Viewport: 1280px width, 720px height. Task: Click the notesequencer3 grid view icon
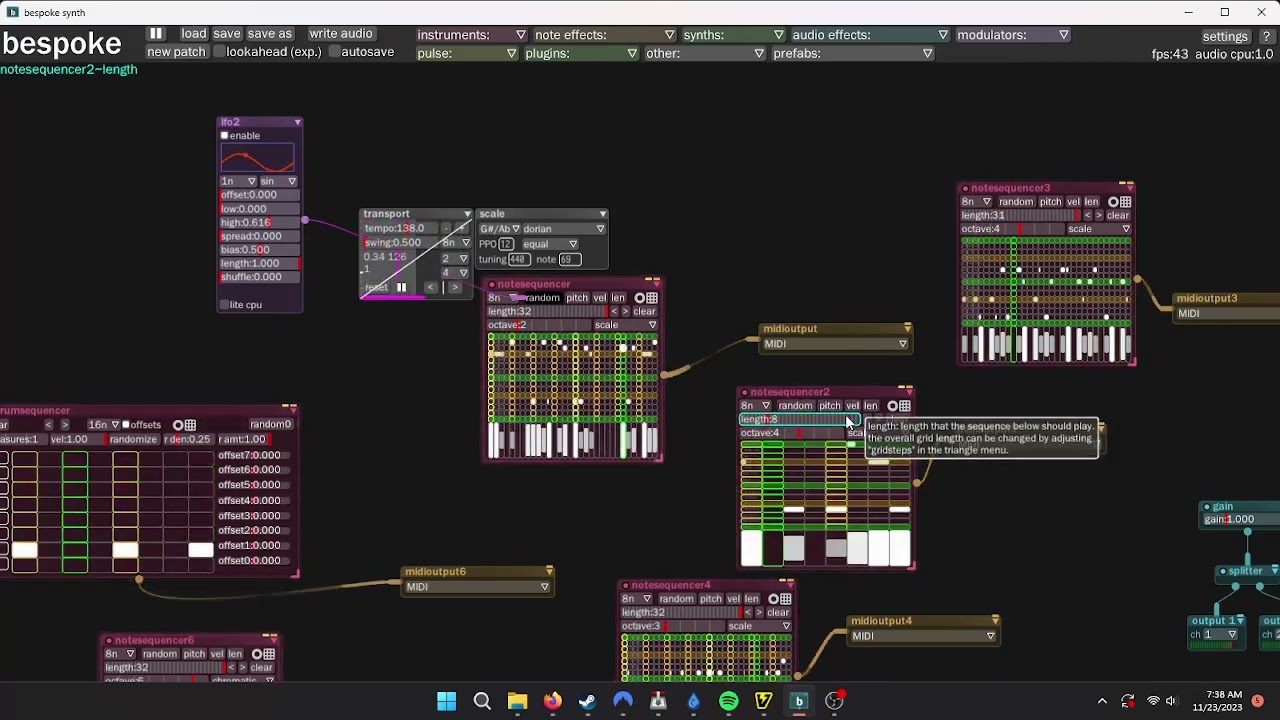[x=1125, y=202]
